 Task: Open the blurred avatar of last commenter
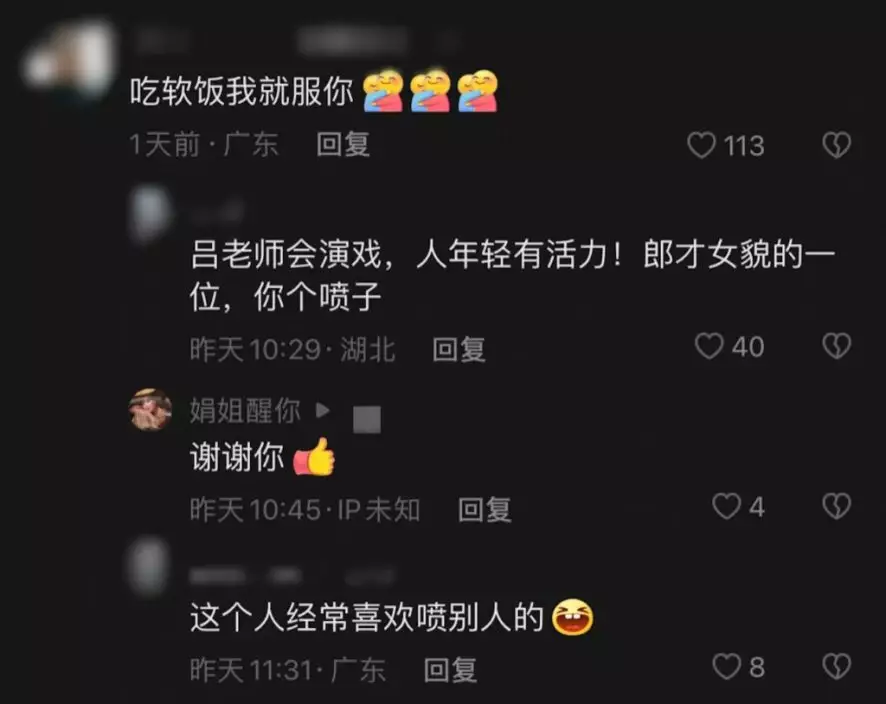tap(149, 566)
